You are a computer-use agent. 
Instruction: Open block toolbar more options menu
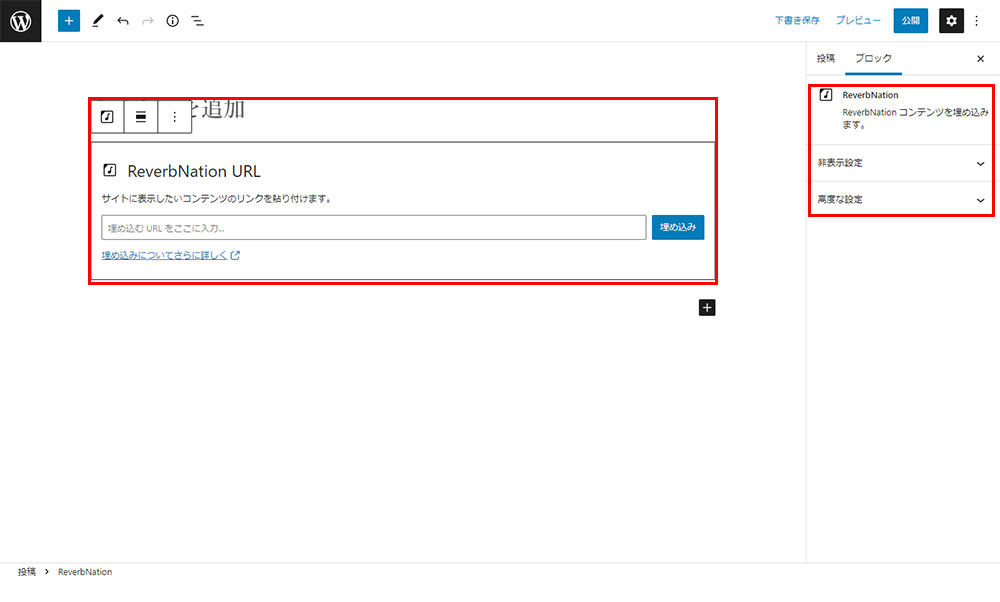coord(174,117)
